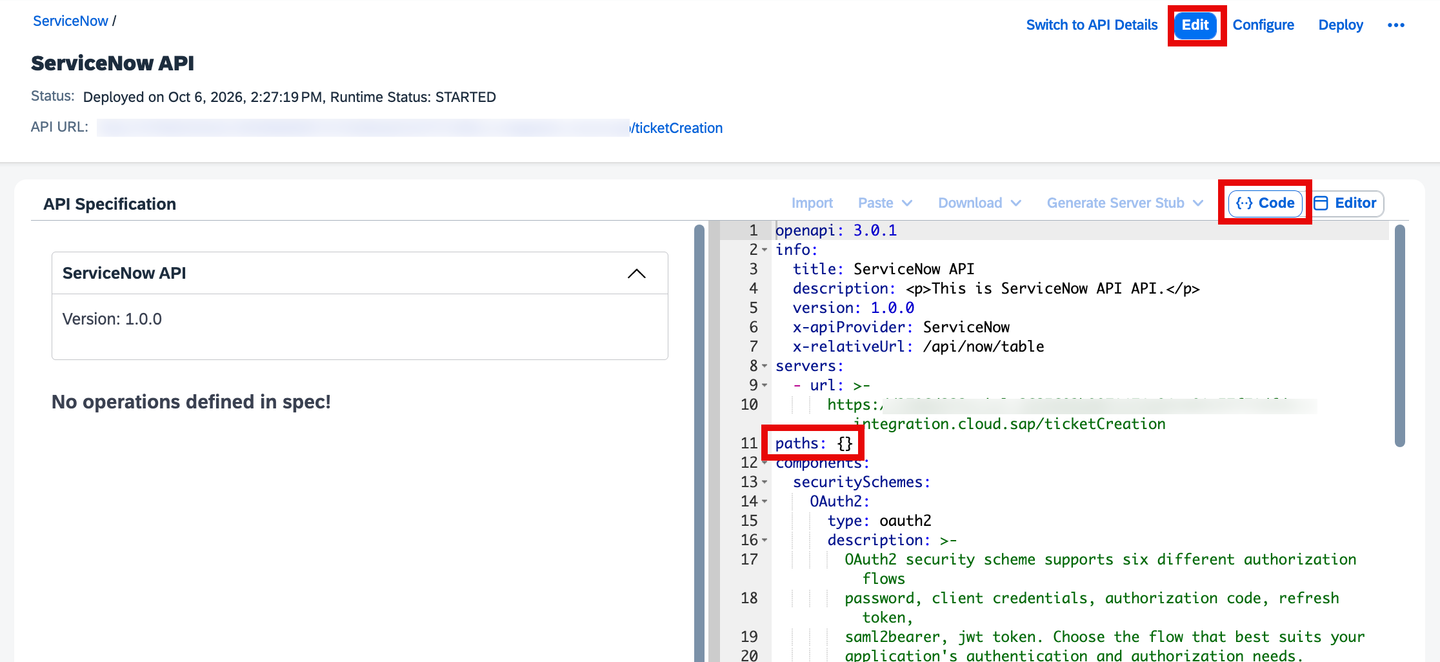Viewport: 1440px width, 662px height.
Task: Click the deployed status text
Action: [289, 97]
